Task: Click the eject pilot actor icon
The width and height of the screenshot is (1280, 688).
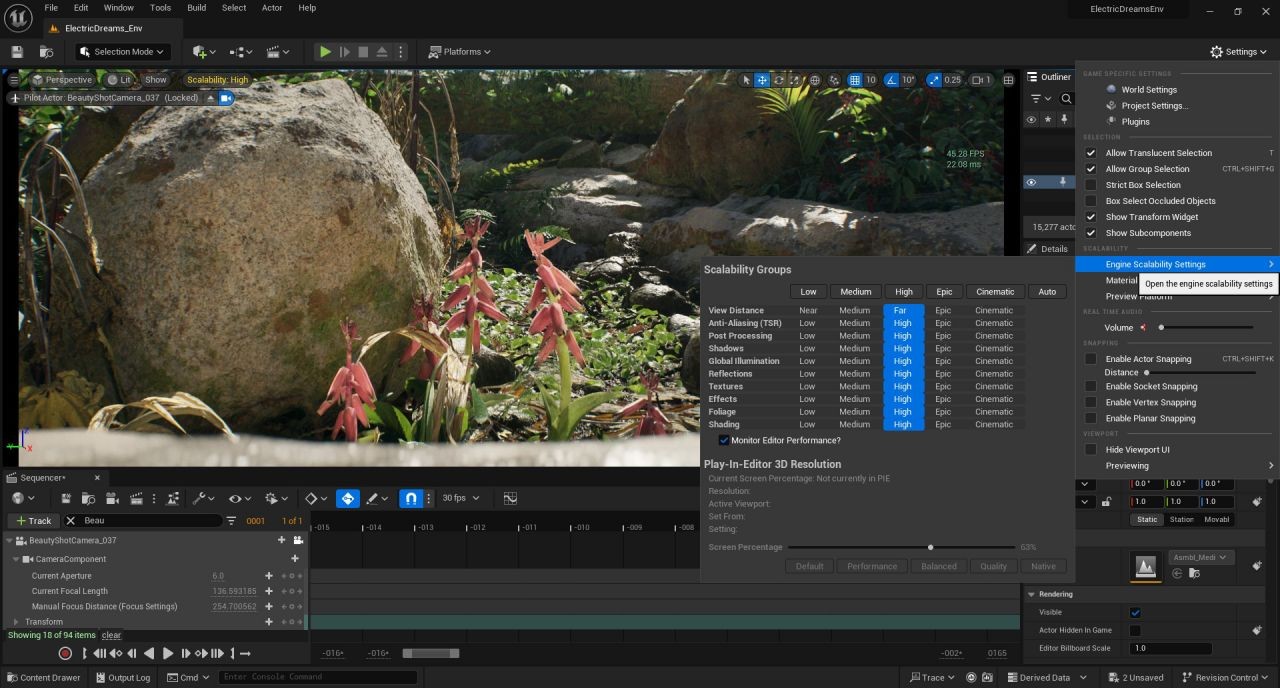Action: pos(210,98)
